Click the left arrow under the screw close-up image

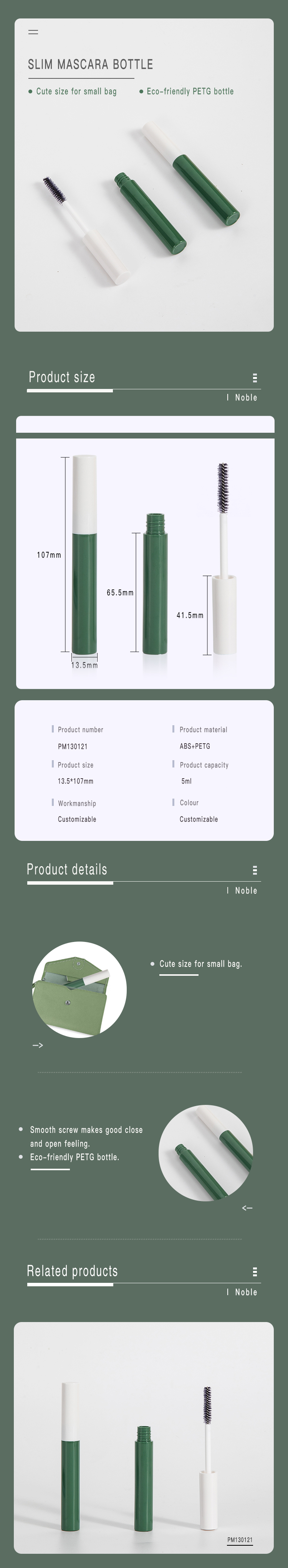click(x=247, y=1208)
